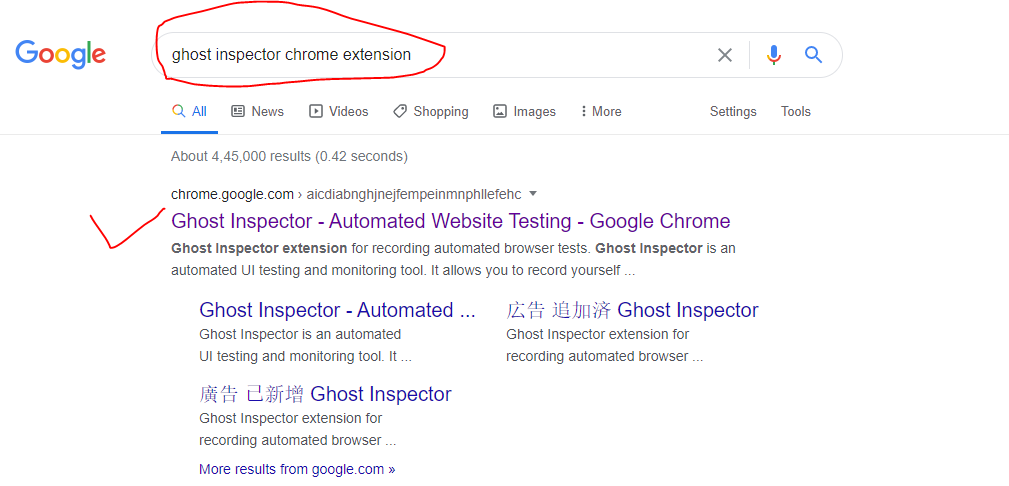This screenshot has height=486, width=1009.
Task: Start voice search with the microphone icon
Action: [x=773, y=55]
